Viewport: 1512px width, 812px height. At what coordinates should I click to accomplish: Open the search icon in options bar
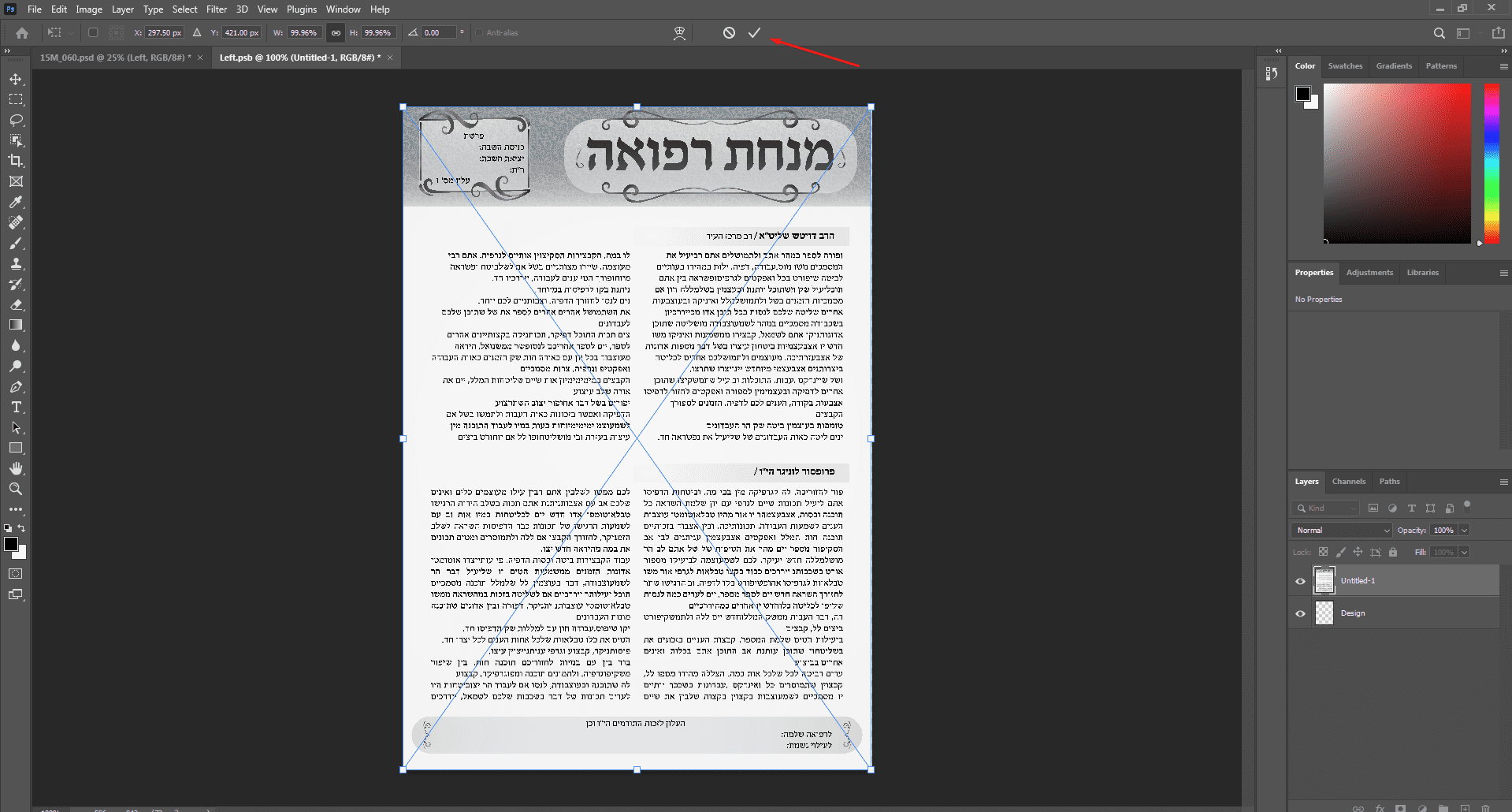pyautogui.click(x=1439, y=33)
